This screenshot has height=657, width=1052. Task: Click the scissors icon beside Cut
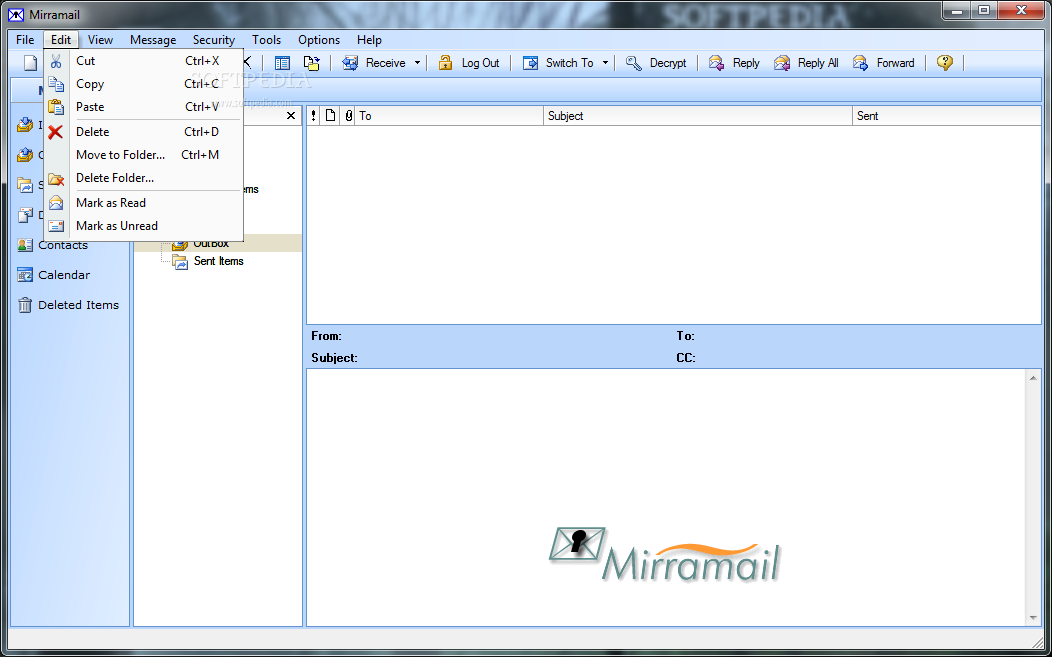pos(56,61)
